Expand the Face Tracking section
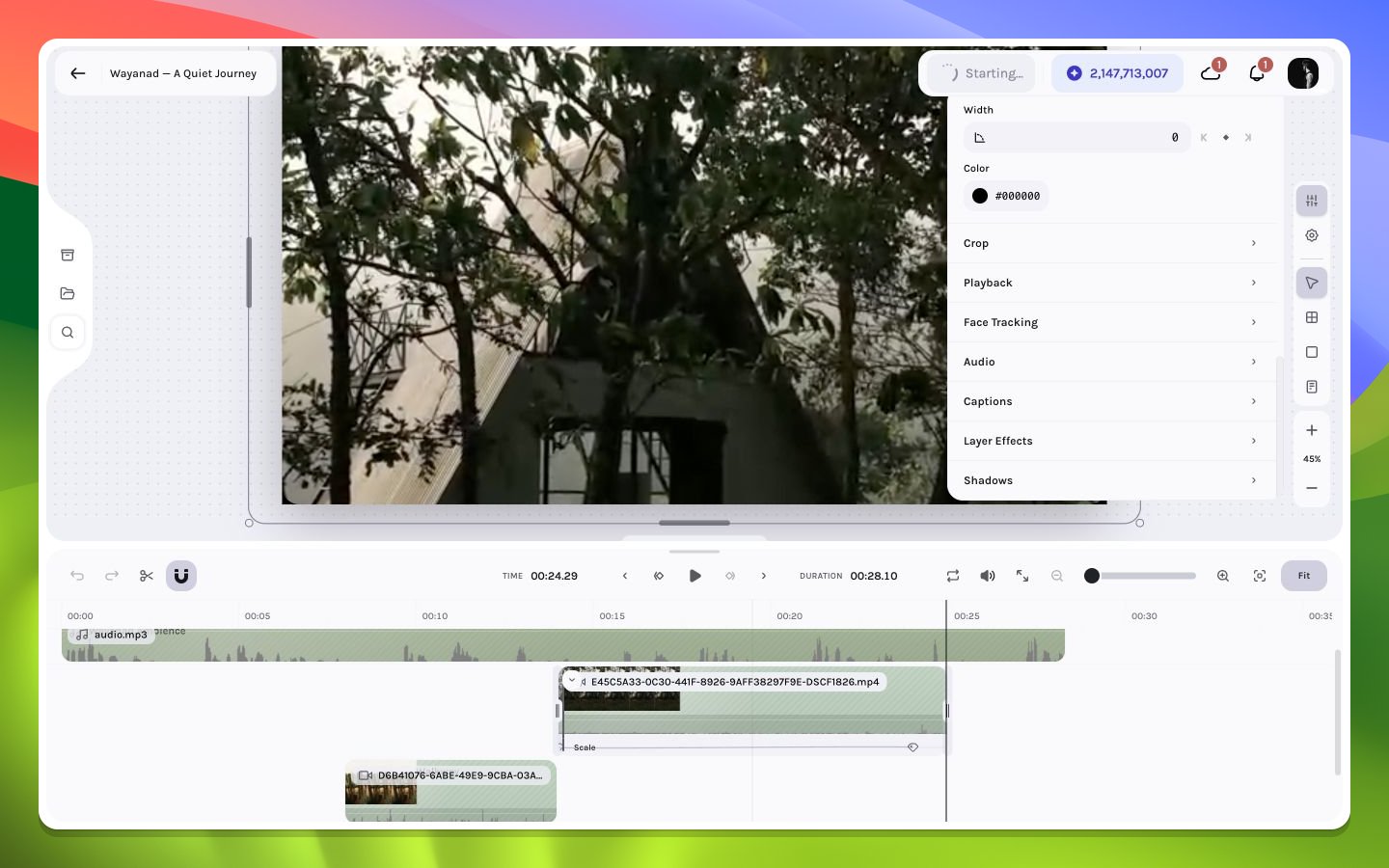The image size is (1389, 868). [1111, 322]
